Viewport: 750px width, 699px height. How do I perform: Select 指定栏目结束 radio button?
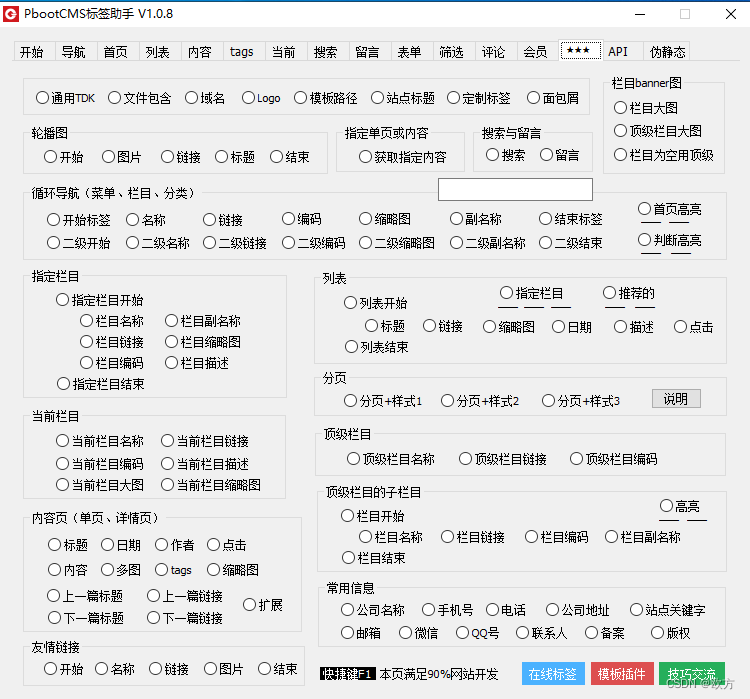click(x=100, y=384)
